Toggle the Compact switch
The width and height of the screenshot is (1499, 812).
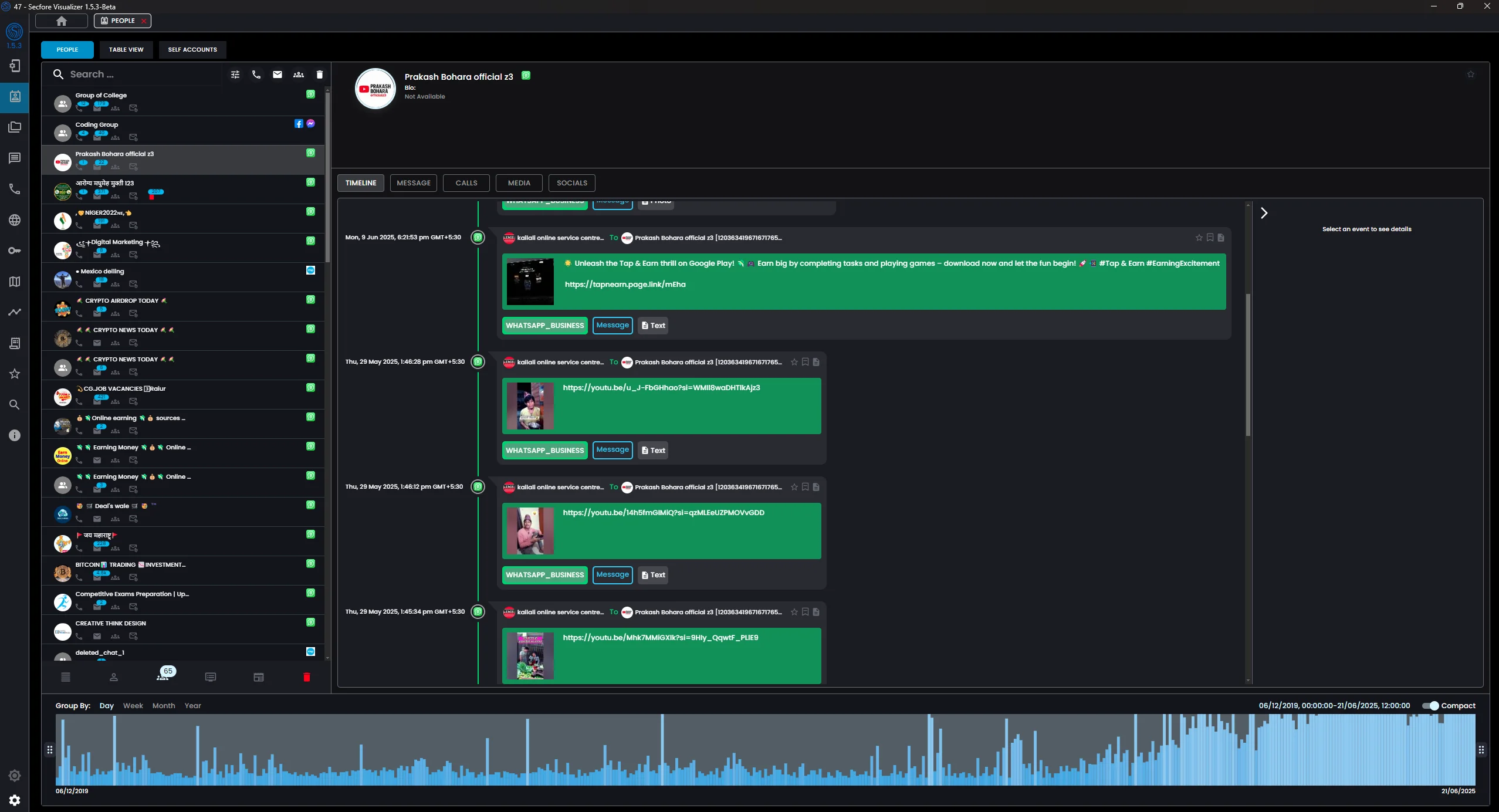pyautogui.click(x=1430, y=706)
